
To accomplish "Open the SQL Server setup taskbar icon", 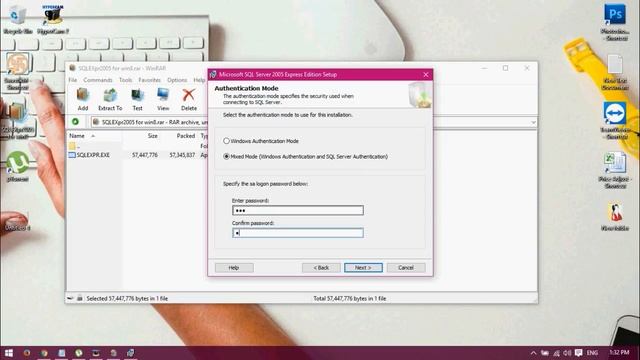I will click(131, 353).
